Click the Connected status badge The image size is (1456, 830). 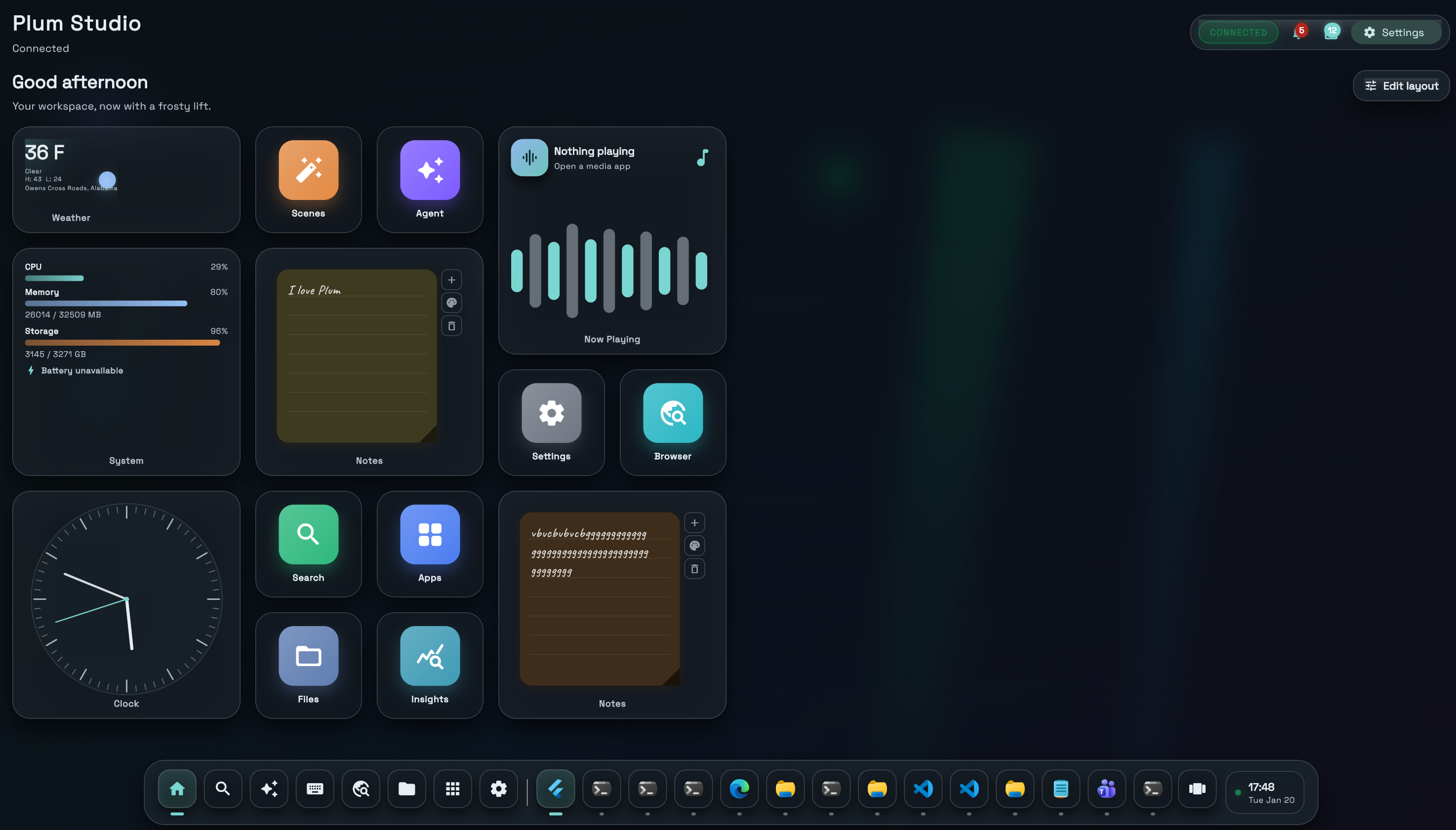pyautogui.click(x=1237, y=33)
